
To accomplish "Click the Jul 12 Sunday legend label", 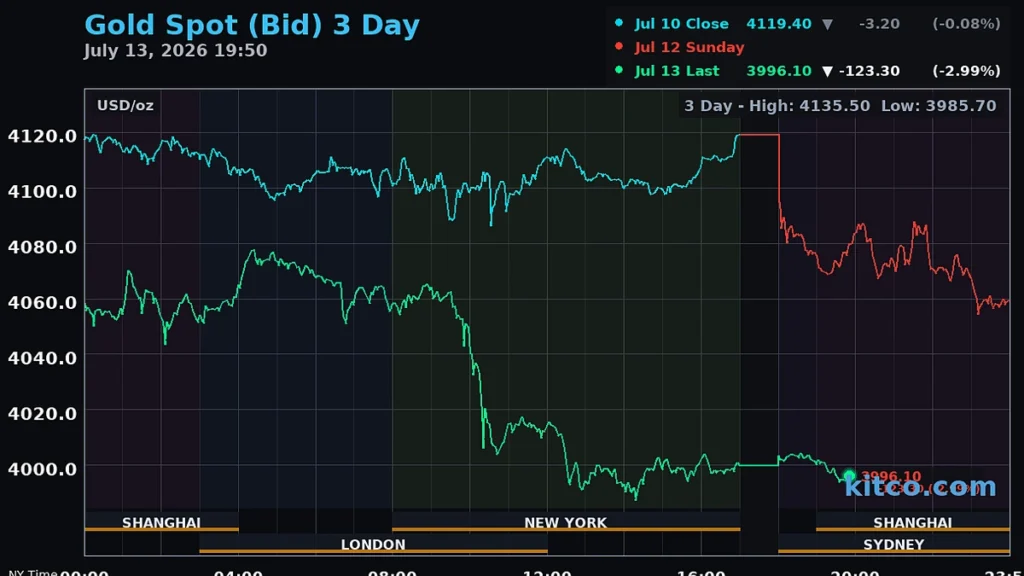I will (x=689, y=47).
